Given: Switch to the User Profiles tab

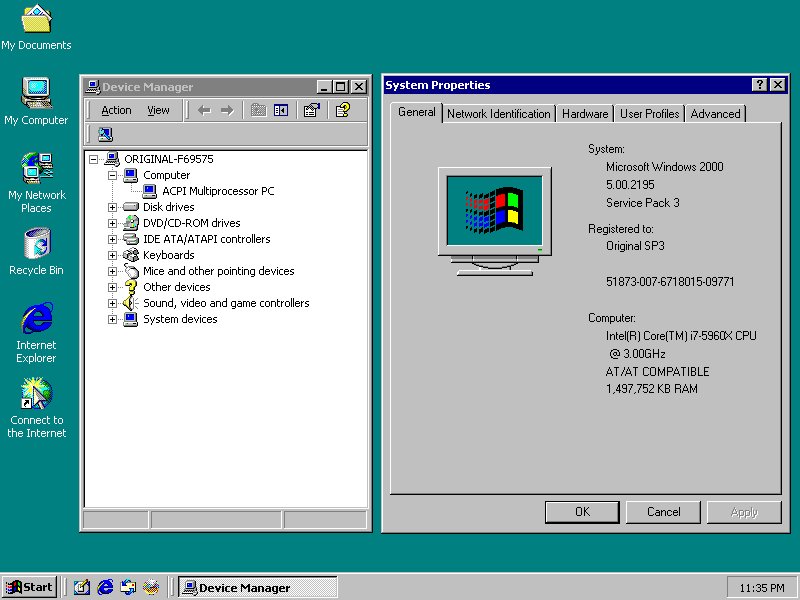Looking at the screenshot, I should (x=649, y=113).
